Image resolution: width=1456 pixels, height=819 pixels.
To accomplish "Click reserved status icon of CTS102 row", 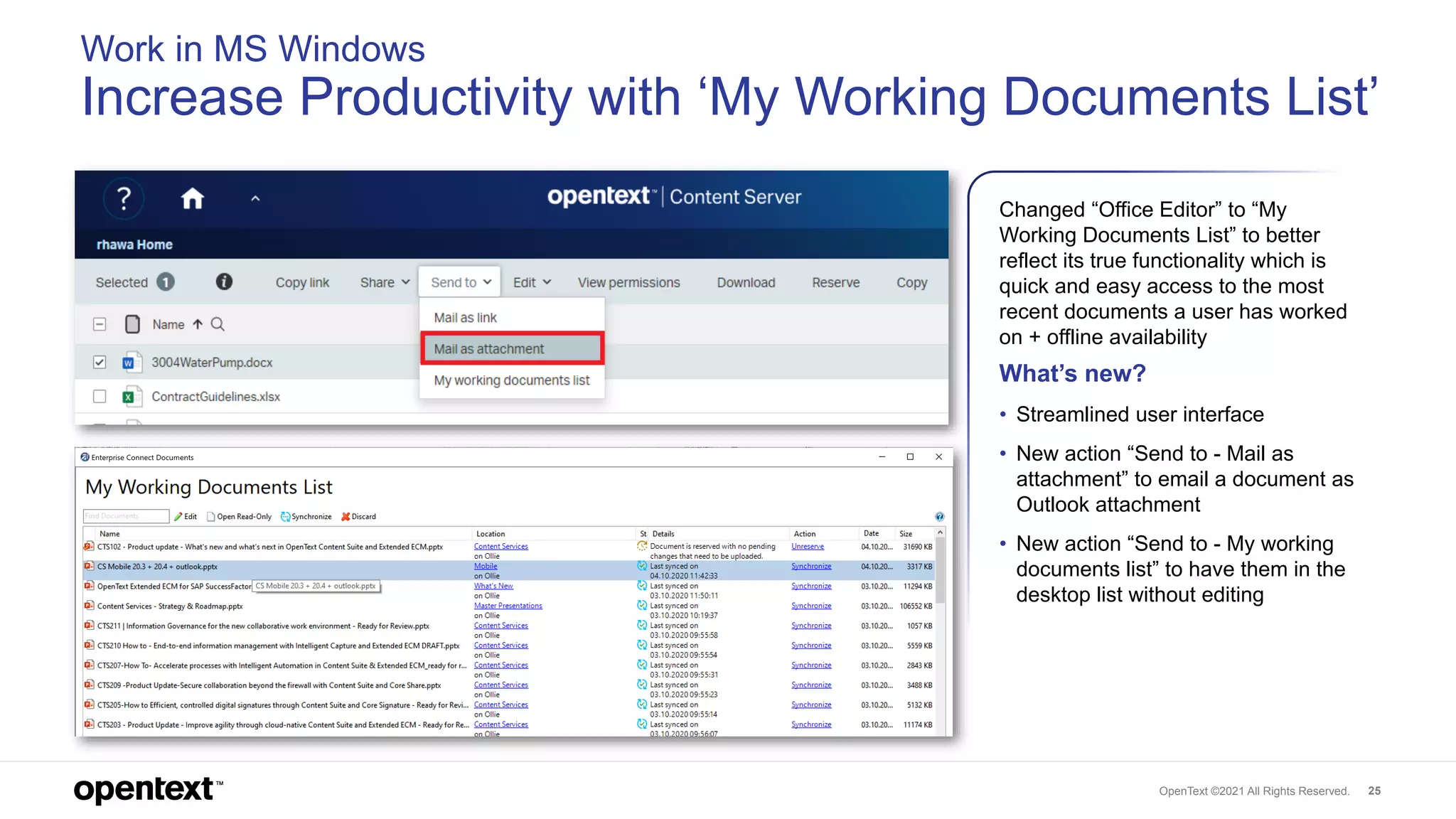I will click(642, 547).
